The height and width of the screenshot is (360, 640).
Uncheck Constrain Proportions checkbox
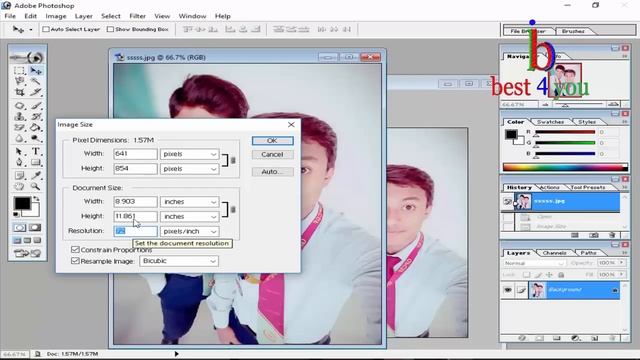point(75,249)
